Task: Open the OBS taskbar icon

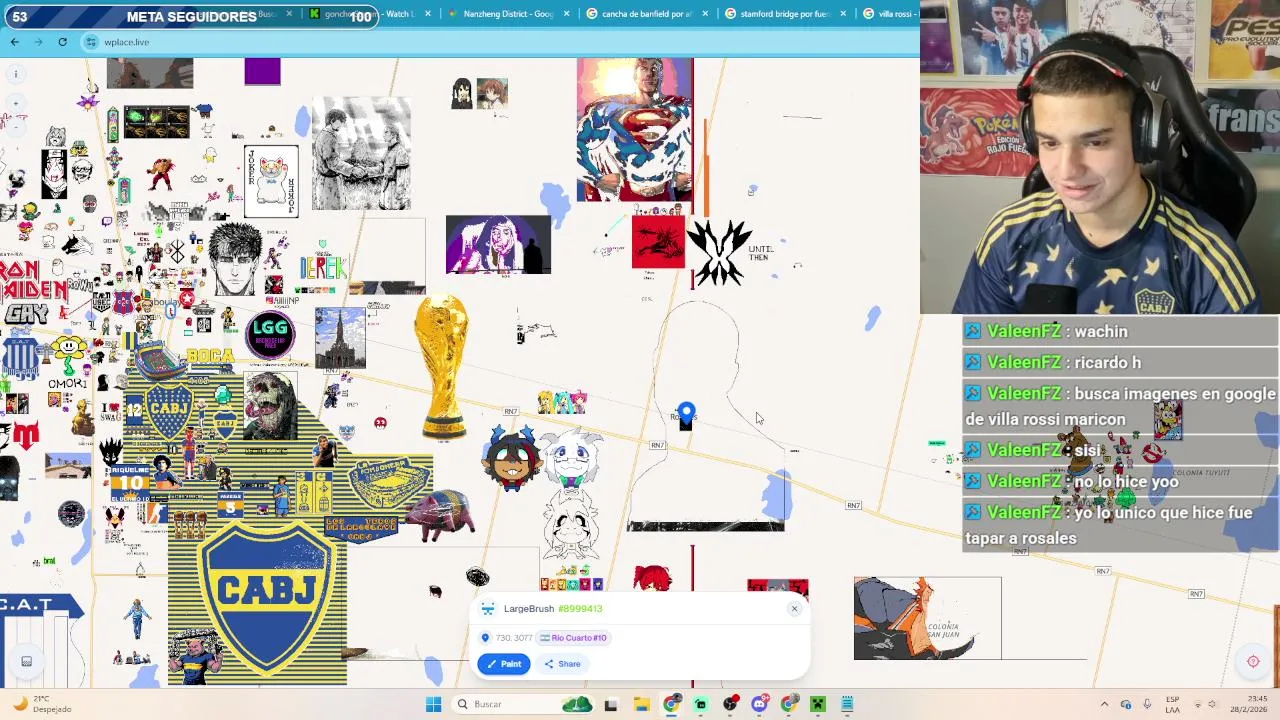Action: 730,704
